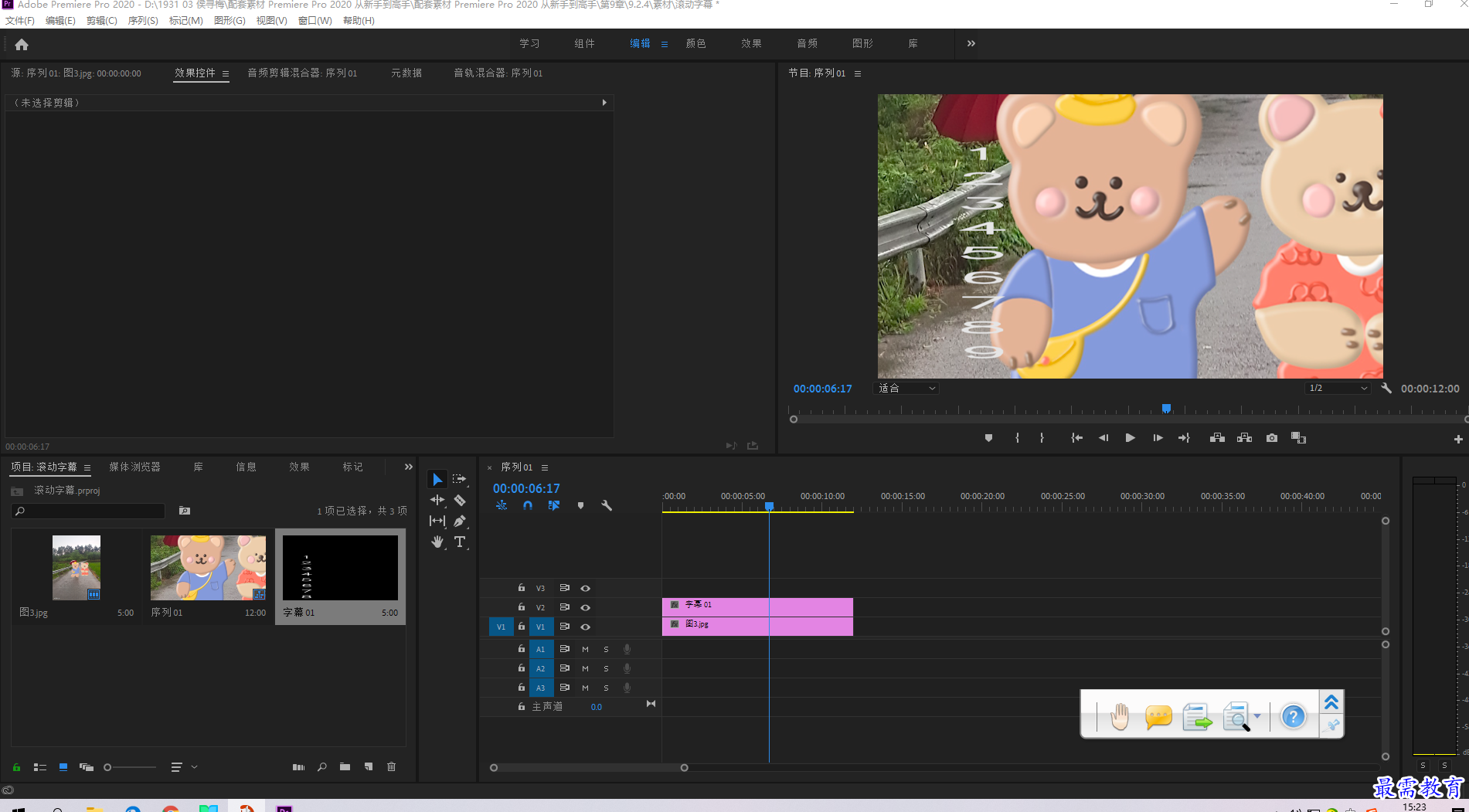This screenshot has width=1469, height=812.
Task: Step back one frame
Action: tap(1103, 438)
